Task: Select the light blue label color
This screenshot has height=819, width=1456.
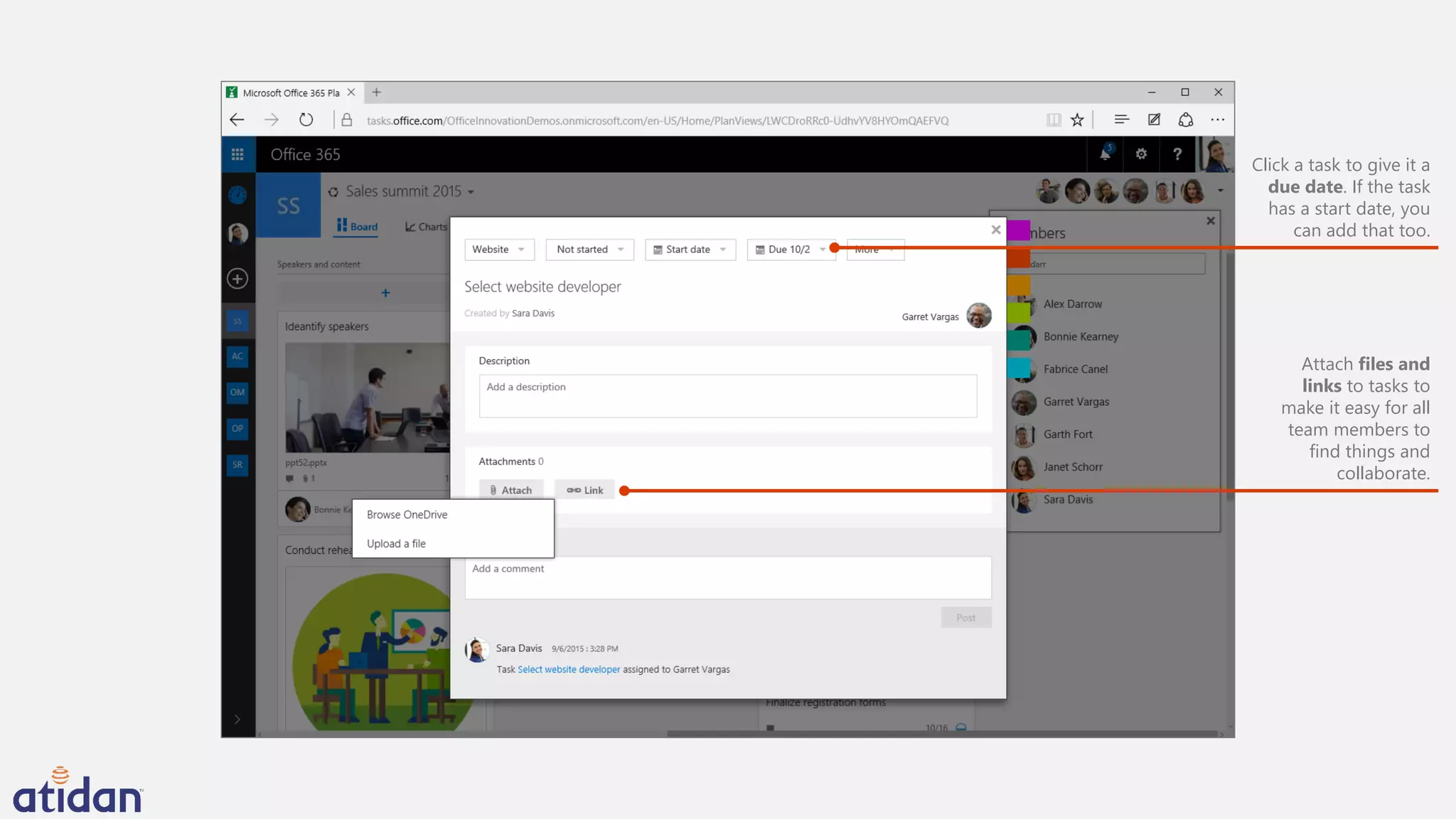Action: [1018, 368]
